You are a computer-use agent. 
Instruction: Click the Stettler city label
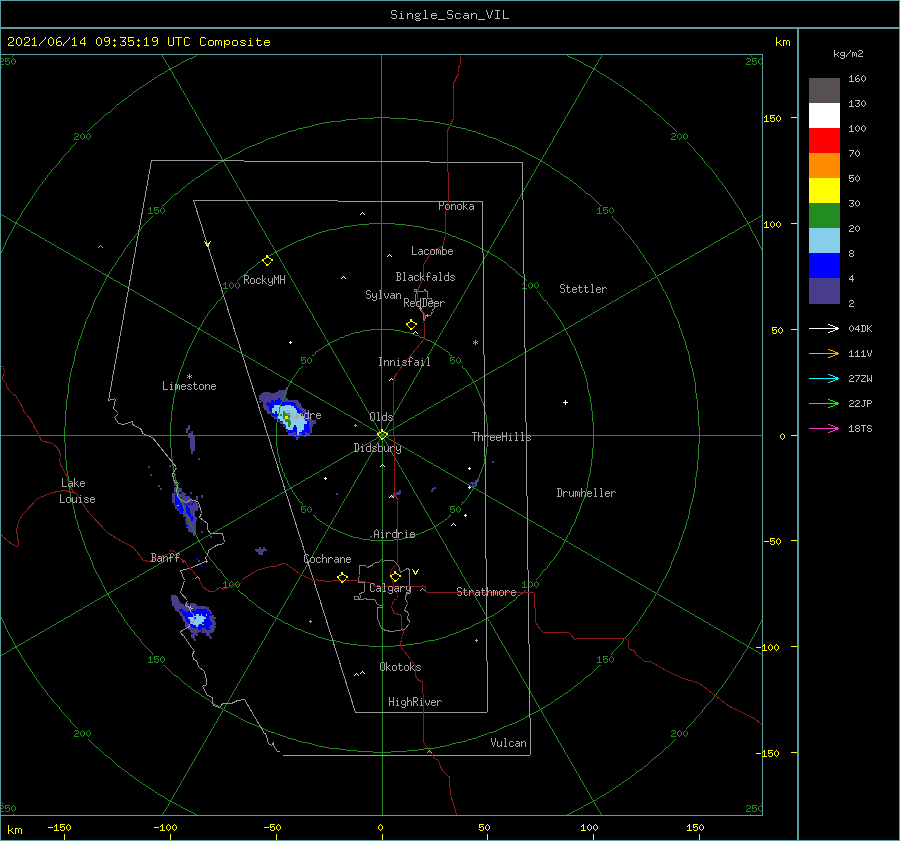tap(583, 289)
